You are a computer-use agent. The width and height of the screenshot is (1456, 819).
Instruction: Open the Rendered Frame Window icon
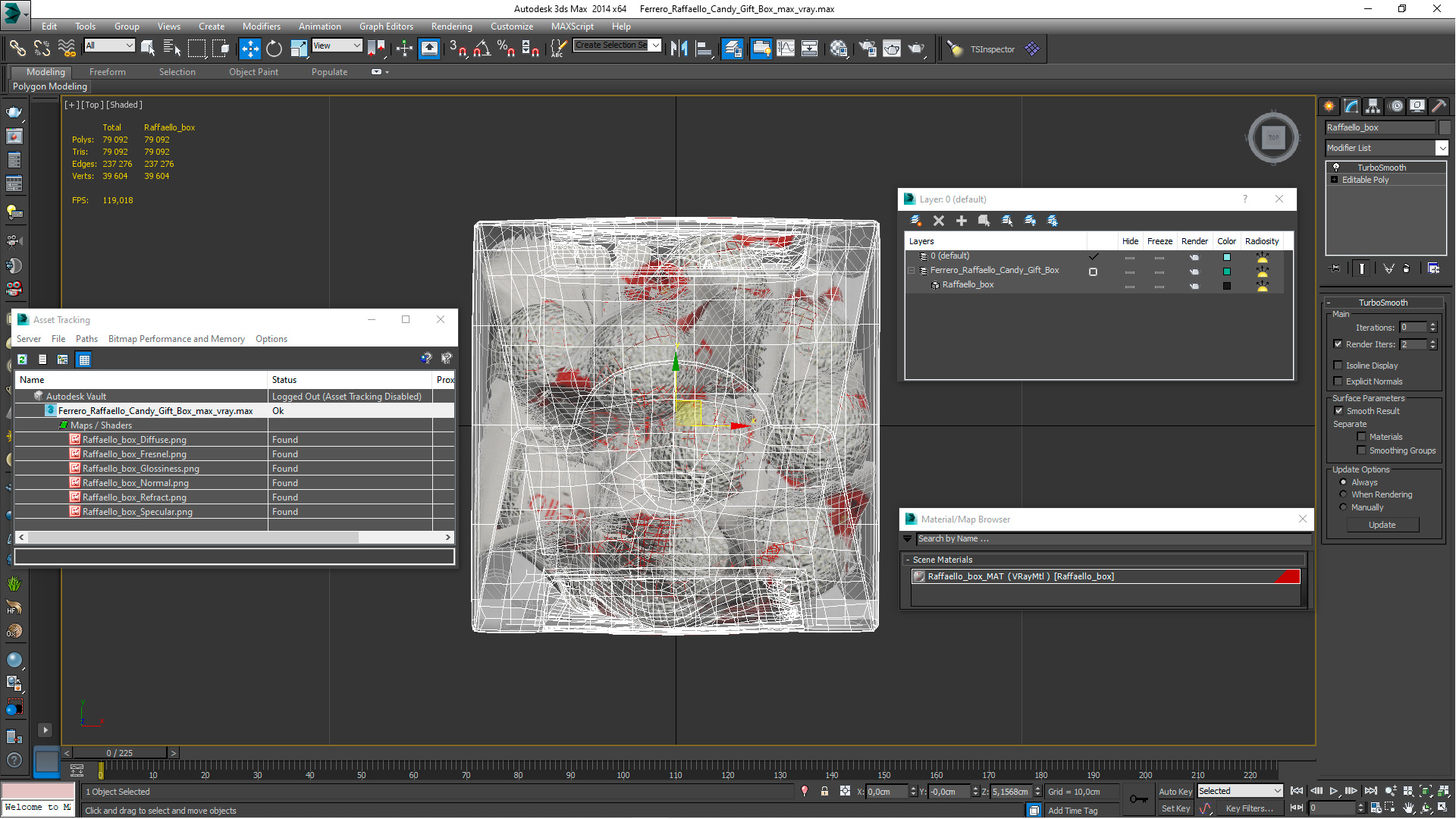click(x=892, y=49)
